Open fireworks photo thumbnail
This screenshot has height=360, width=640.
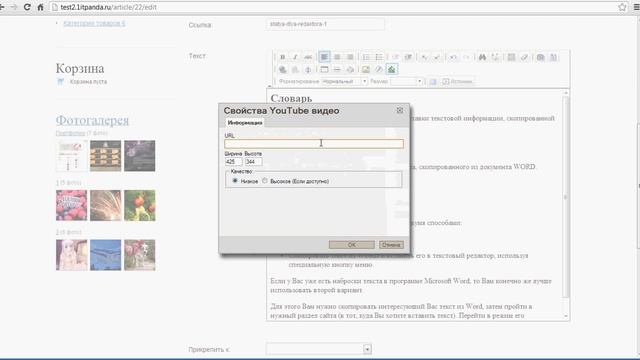point(105,205)
